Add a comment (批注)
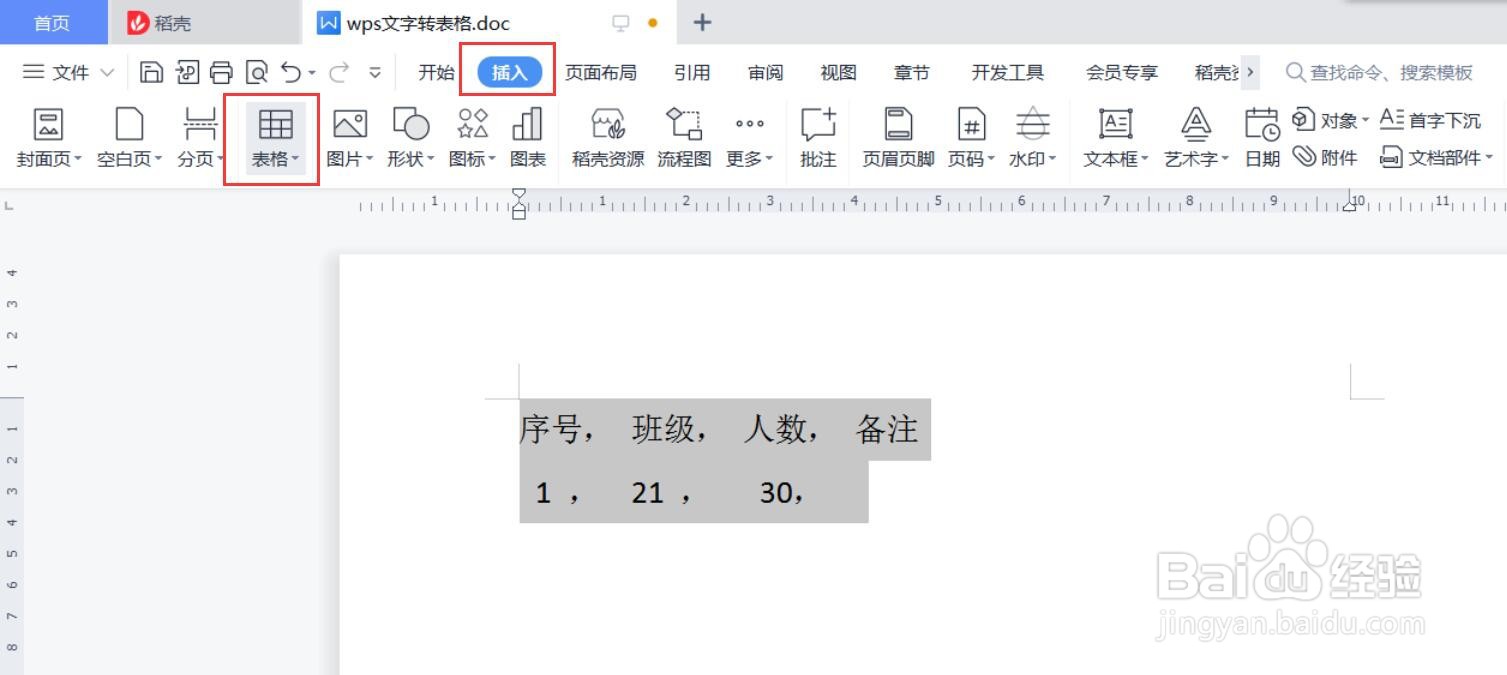Viewport: 1507px width, 675px height. pyautogui.click(x=818, y=137)
